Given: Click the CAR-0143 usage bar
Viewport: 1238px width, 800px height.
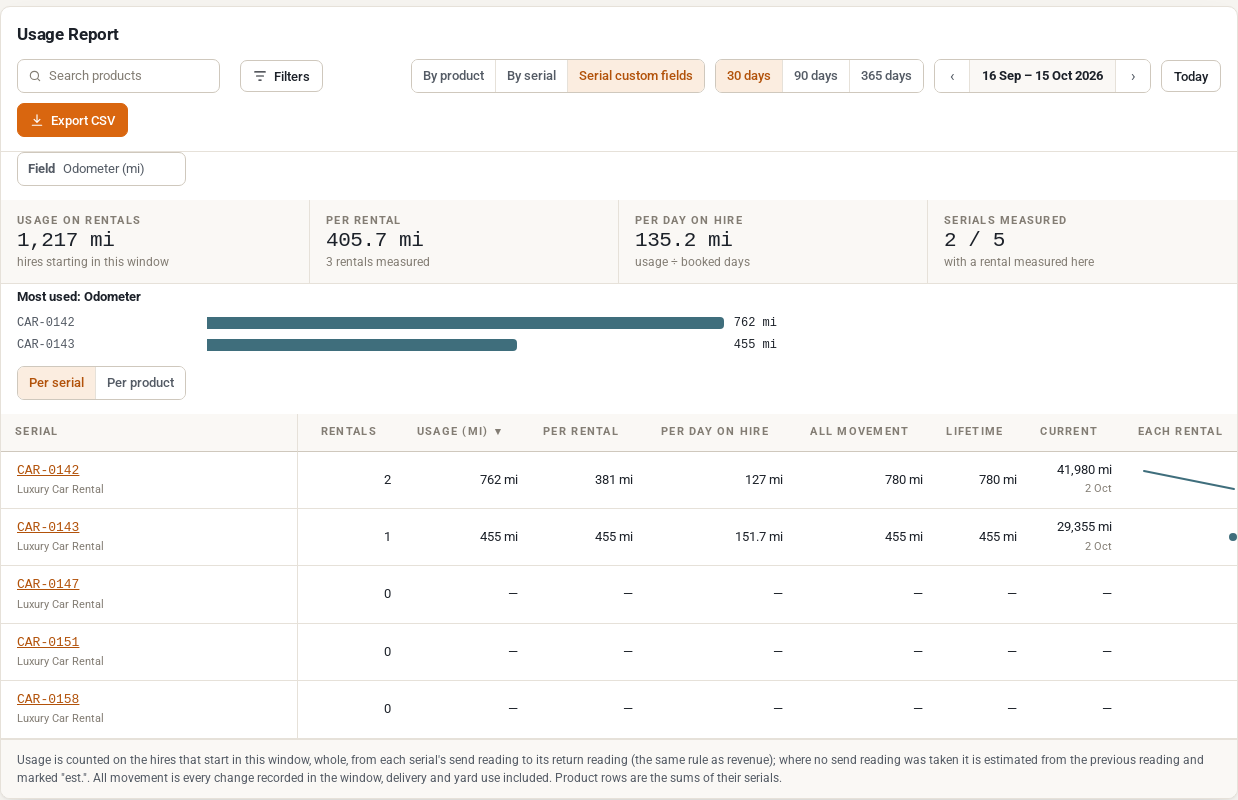Looking at the screenshot, I should (362, 345).
